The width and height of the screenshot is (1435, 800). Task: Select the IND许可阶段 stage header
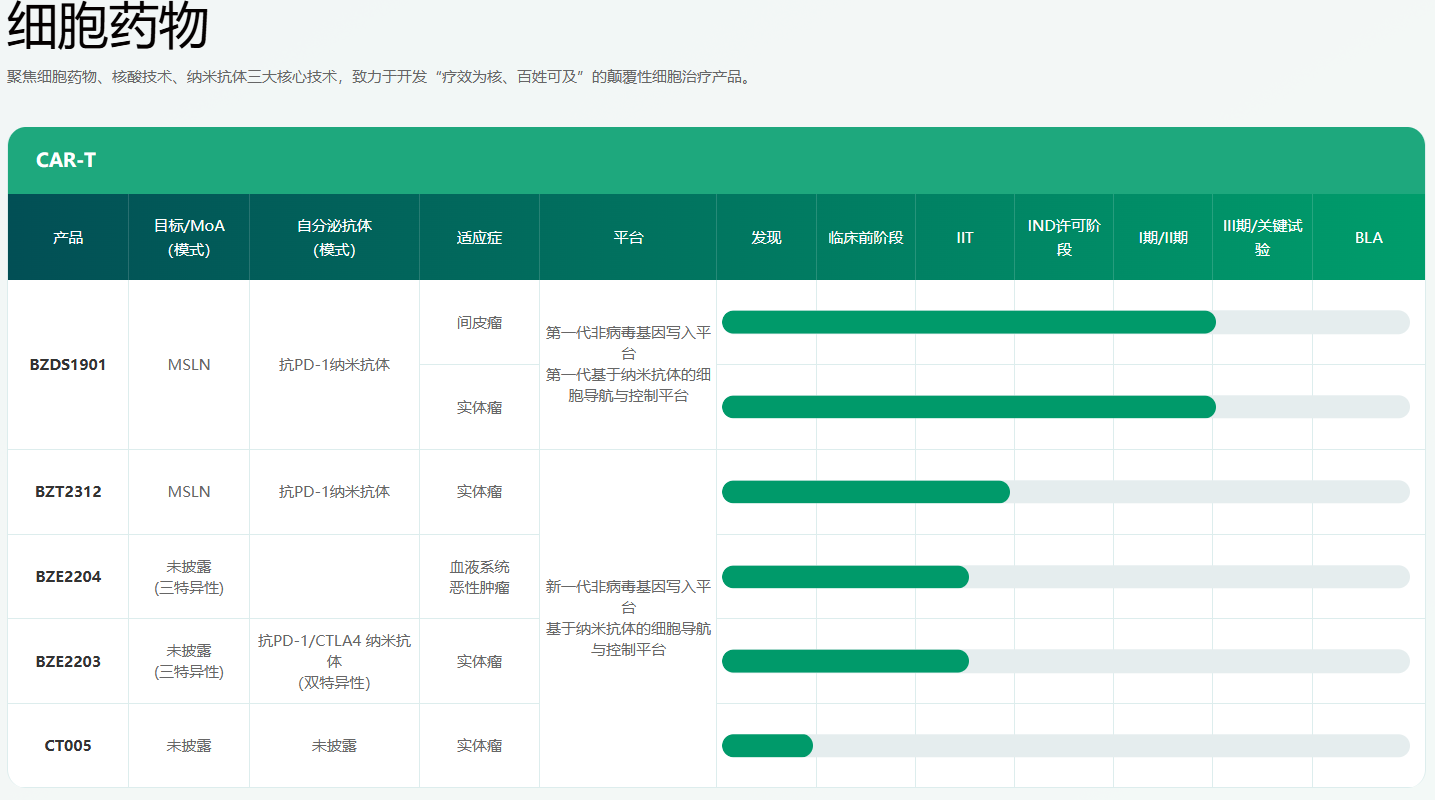1063,238
